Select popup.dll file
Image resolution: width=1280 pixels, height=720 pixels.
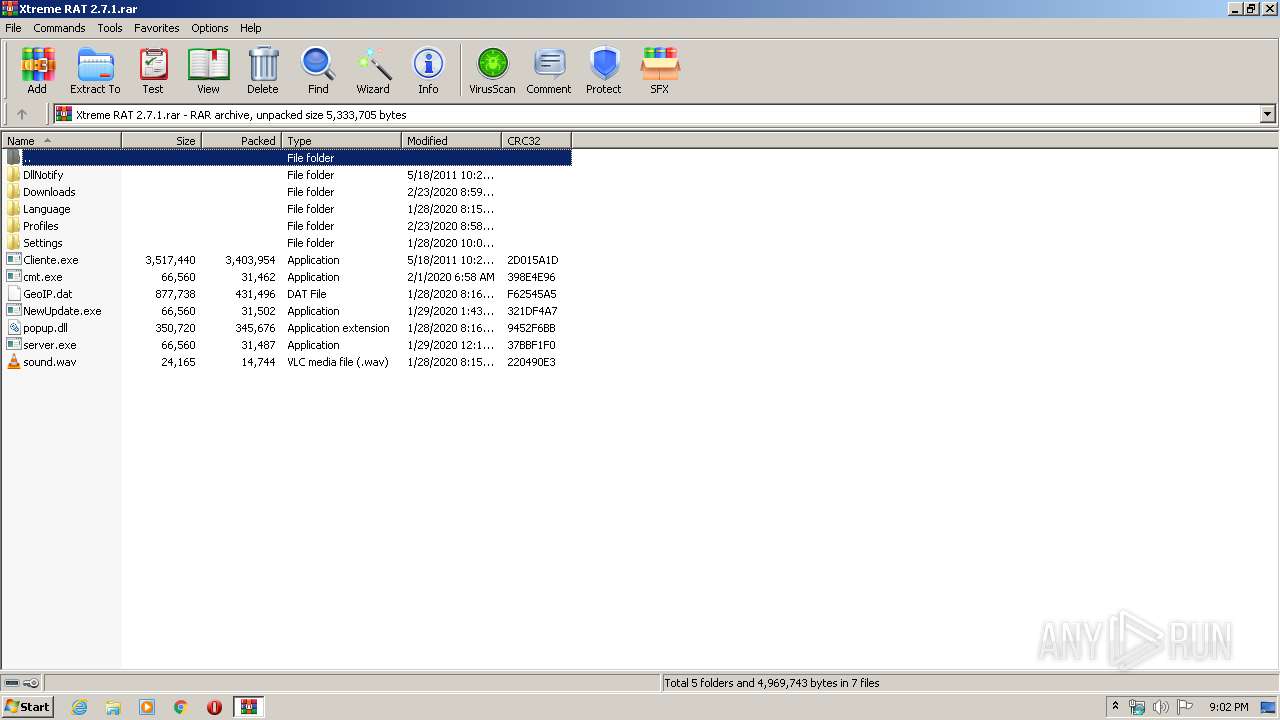tap(45, 328)
